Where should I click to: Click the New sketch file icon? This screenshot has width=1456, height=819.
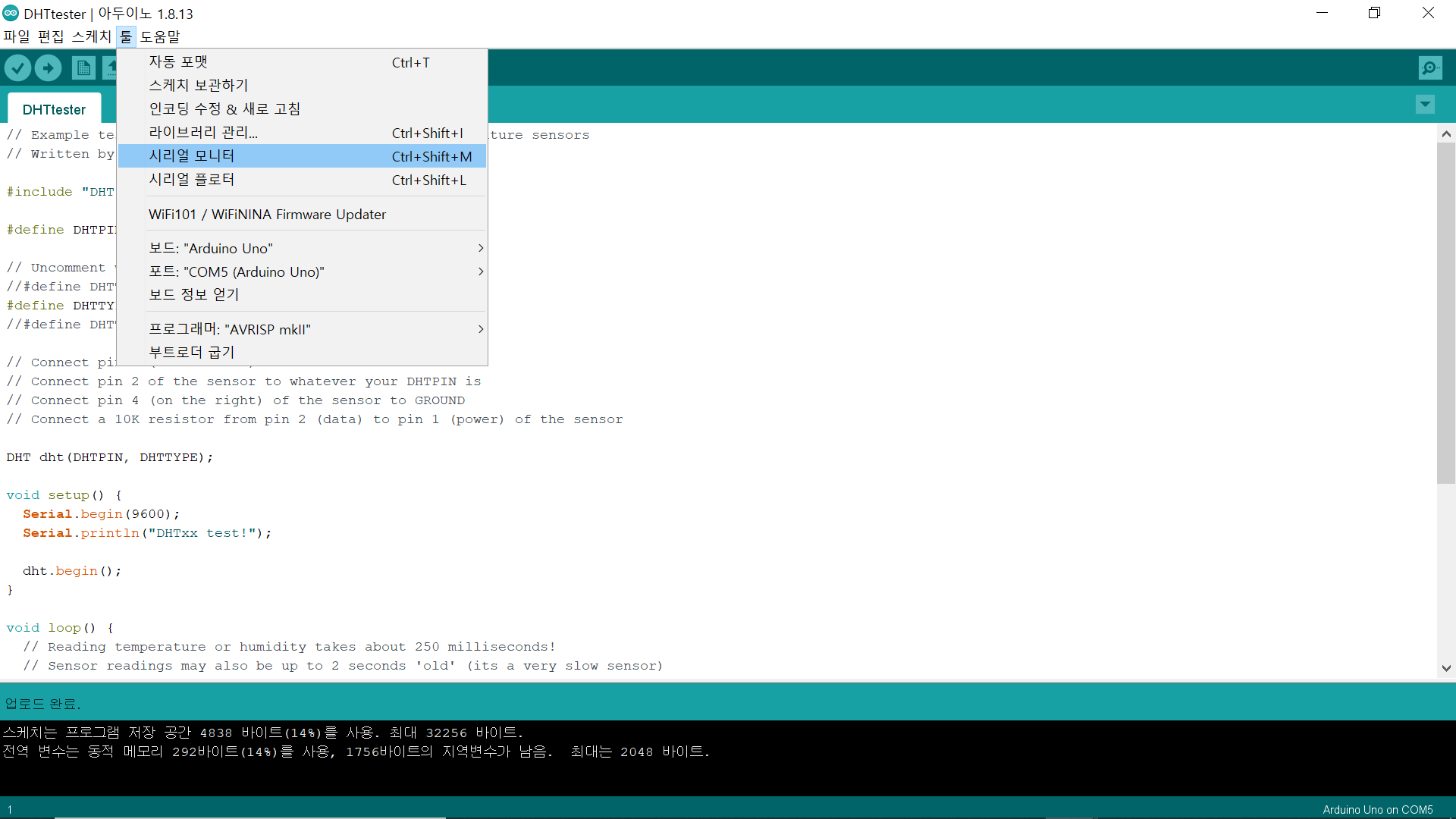pyautogui.click(x=83, y=68)
